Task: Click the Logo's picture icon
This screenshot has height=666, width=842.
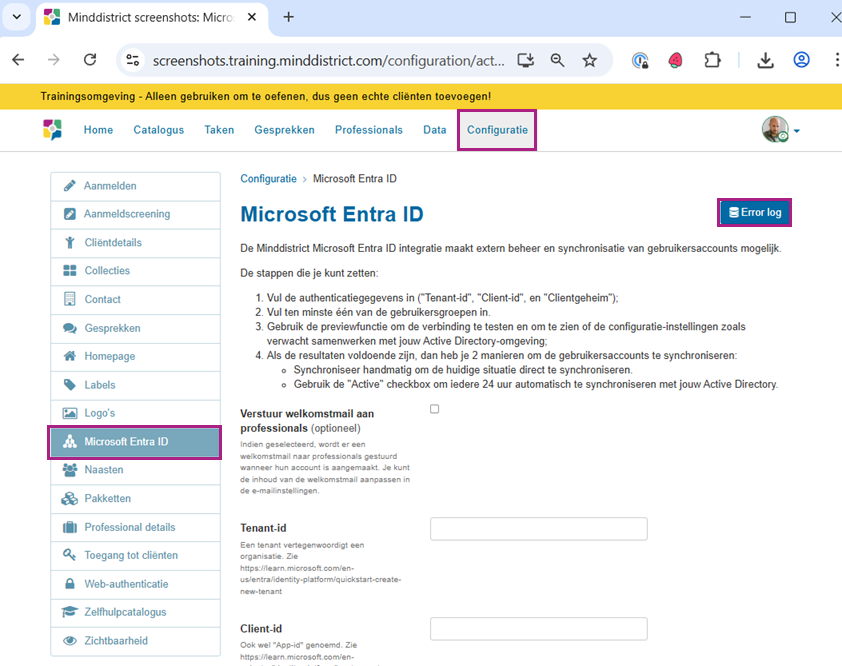Action: [x=70, y=413]
